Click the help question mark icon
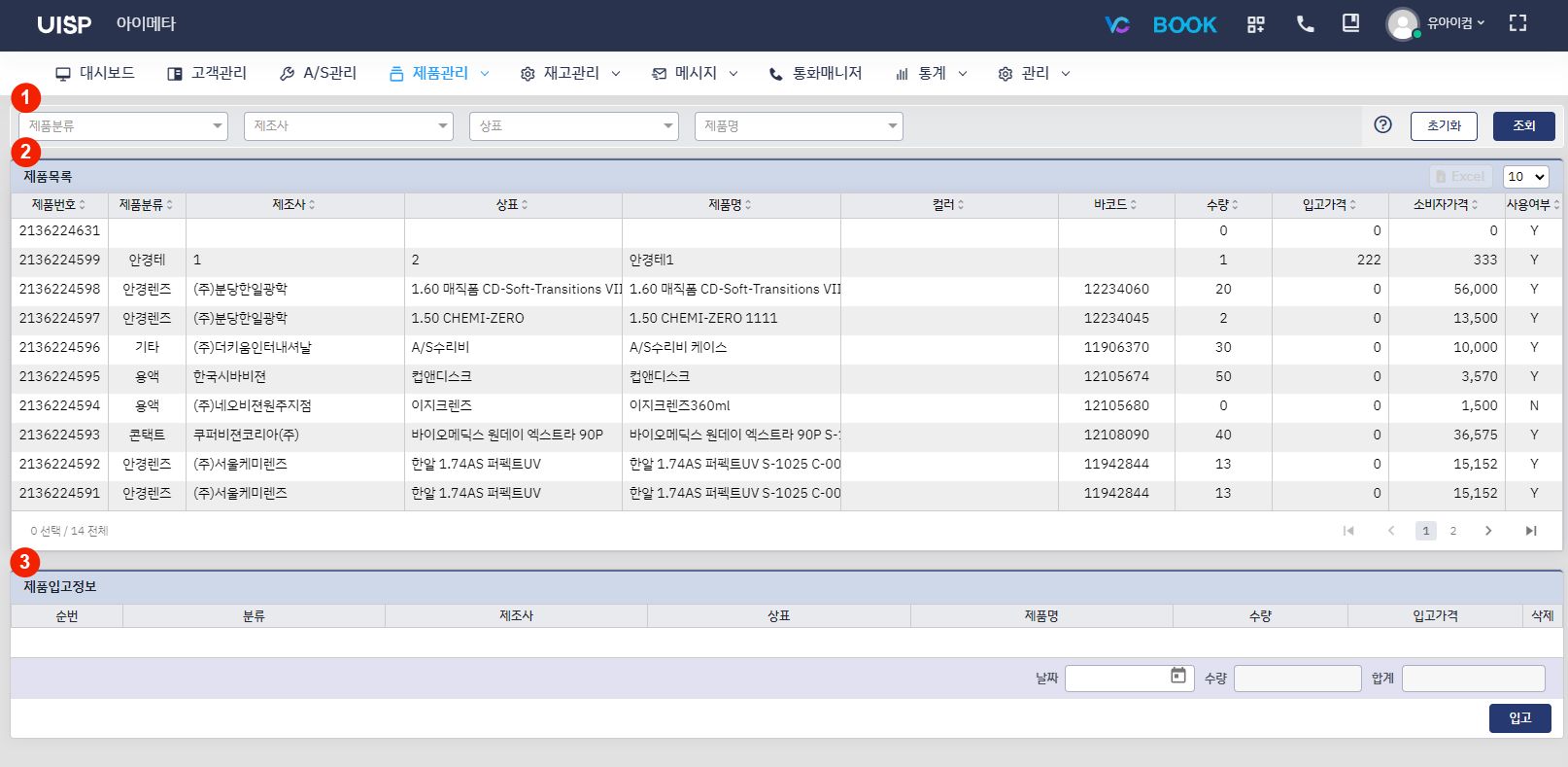 click(x=1383, y=124)
